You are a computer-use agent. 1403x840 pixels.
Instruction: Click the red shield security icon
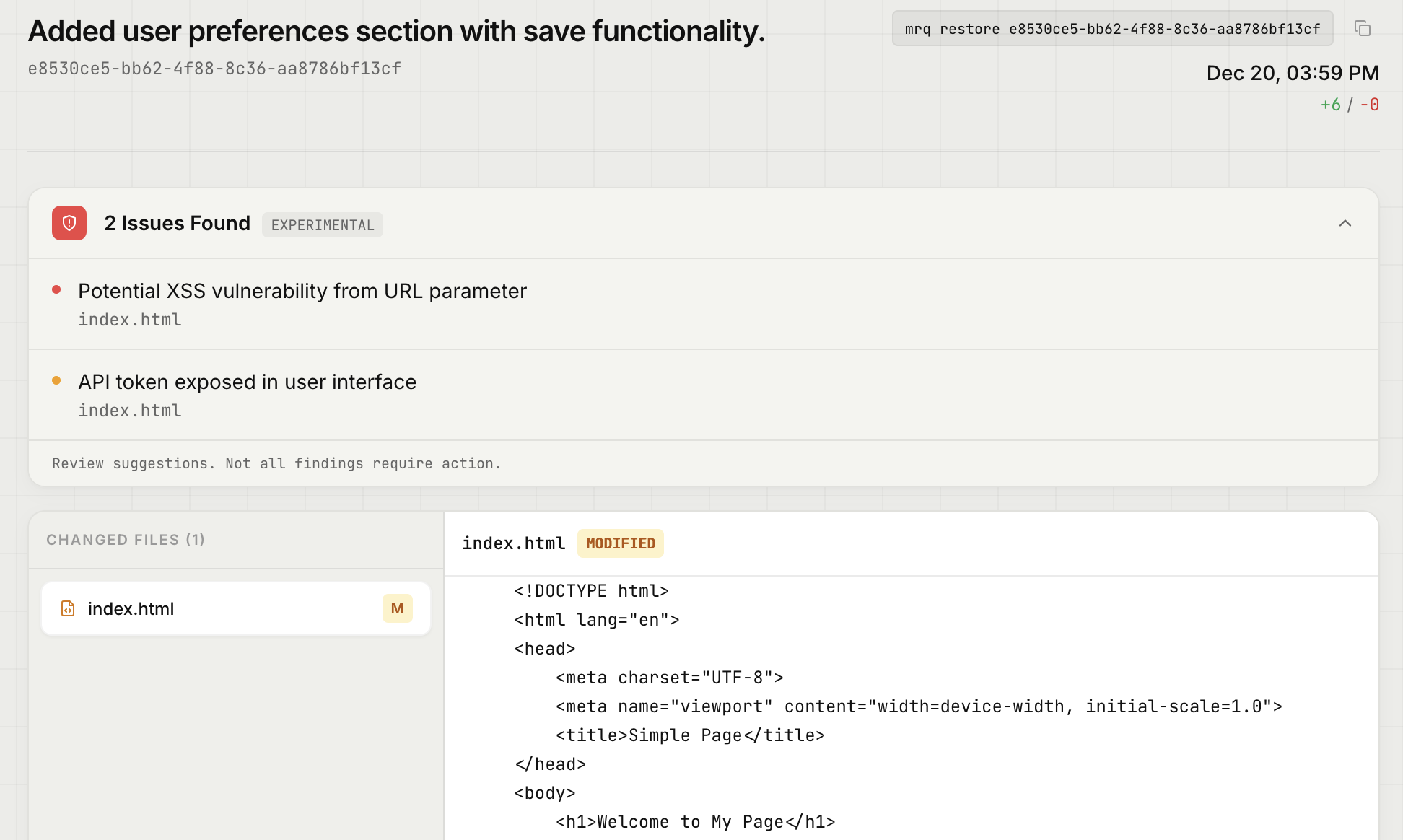pyautogui.click(x=69, y=224)
